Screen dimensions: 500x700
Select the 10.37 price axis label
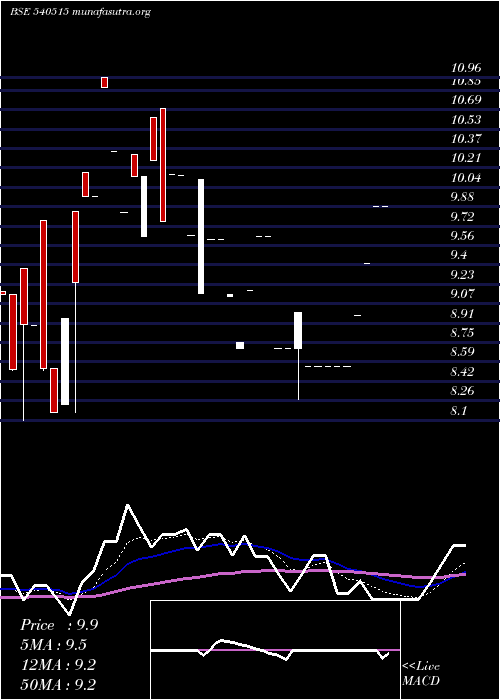pos(466,139)
